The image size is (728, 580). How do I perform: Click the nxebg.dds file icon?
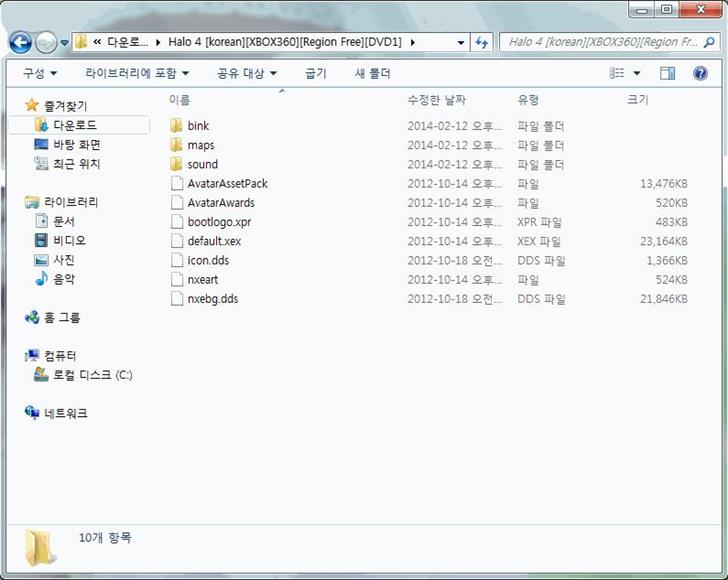coord(177,299)
